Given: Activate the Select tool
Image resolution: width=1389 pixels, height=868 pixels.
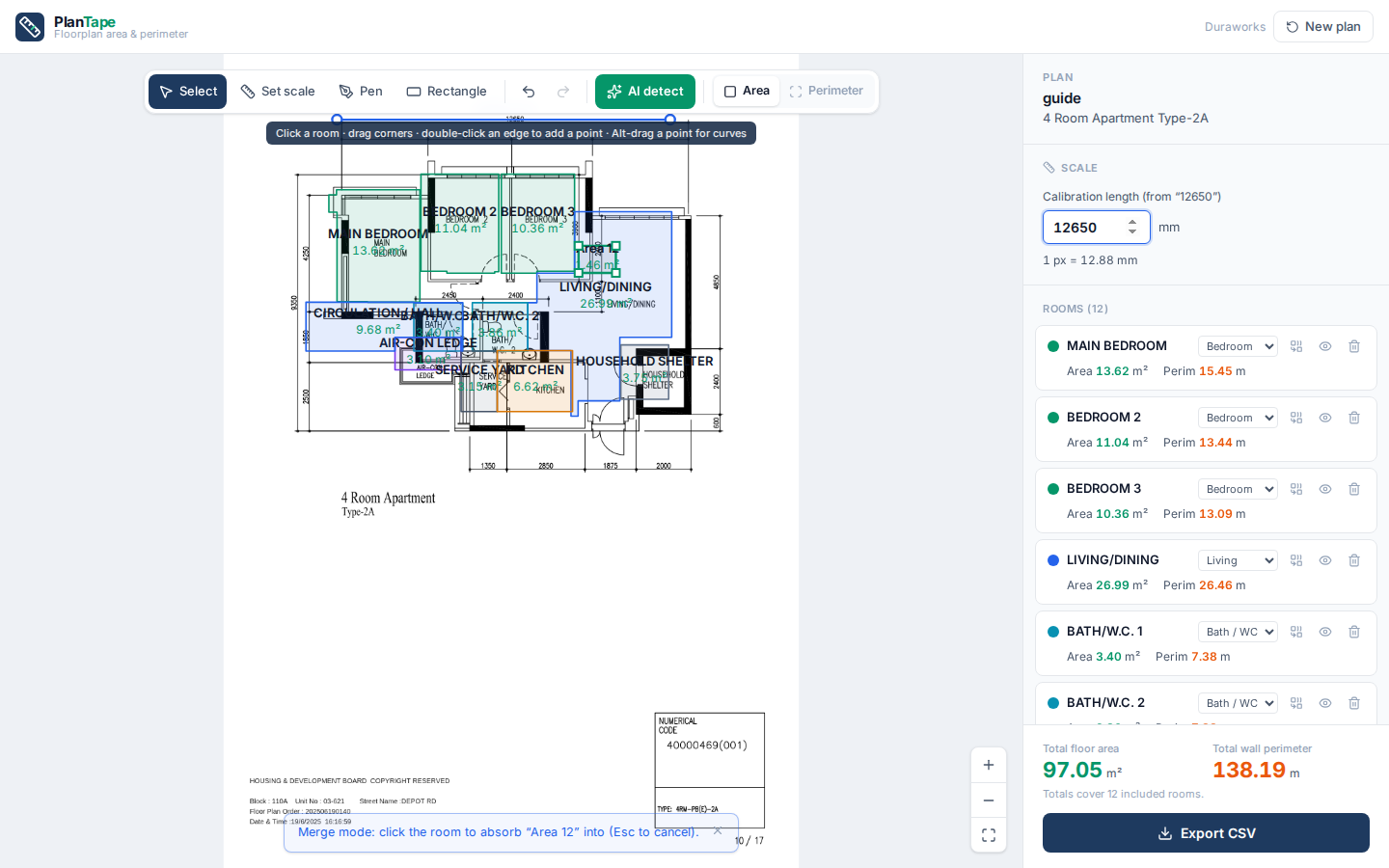Looking at the screenshot, I should [x=187, y=92].
